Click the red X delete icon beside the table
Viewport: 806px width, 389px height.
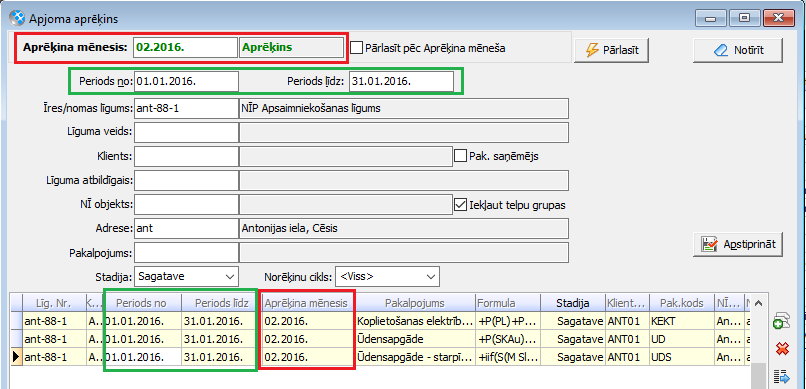click(782, 349)
